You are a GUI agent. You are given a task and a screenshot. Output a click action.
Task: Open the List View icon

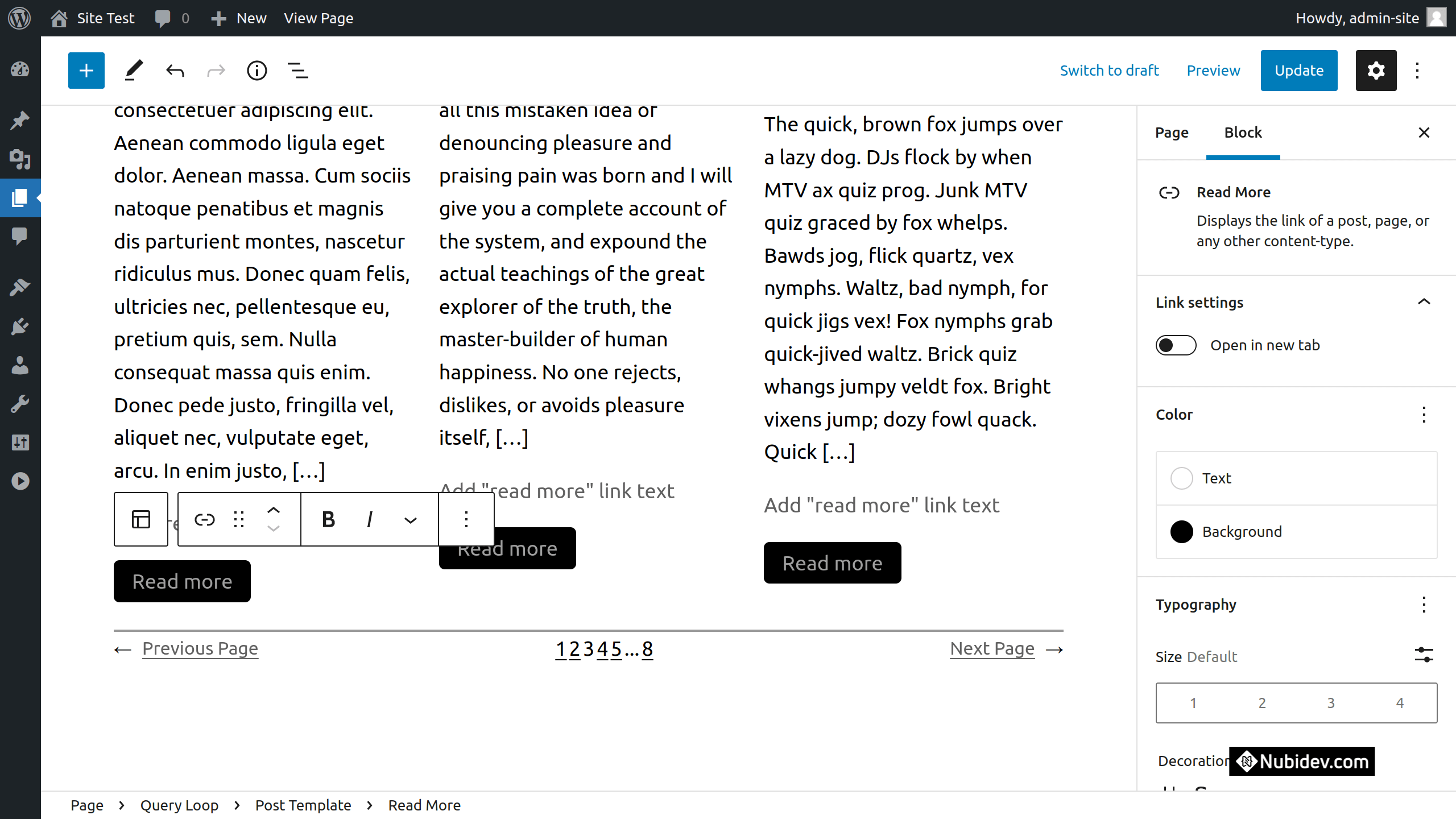[297, 71]
